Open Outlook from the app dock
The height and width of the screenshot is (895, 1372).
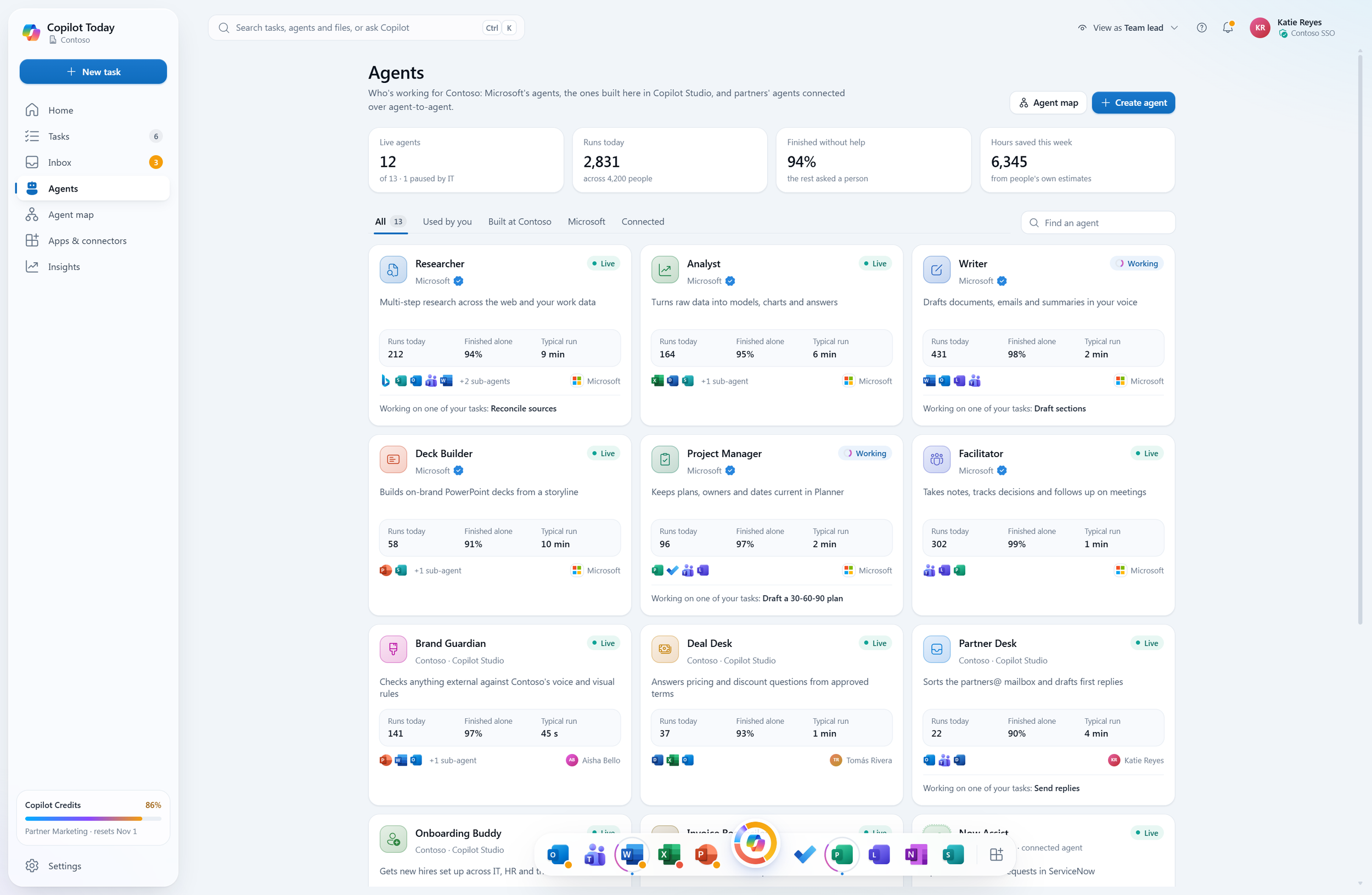coord(558,854)
